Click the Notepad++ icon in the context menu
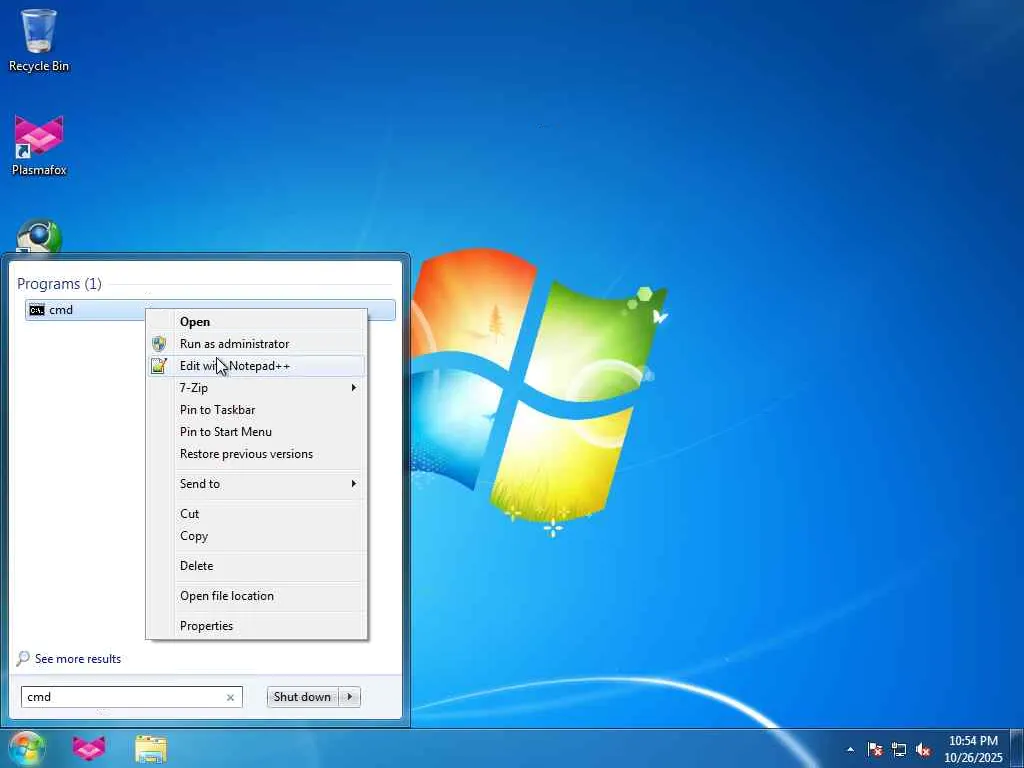This screenshot has width=1024, height=768. point(159,366)
